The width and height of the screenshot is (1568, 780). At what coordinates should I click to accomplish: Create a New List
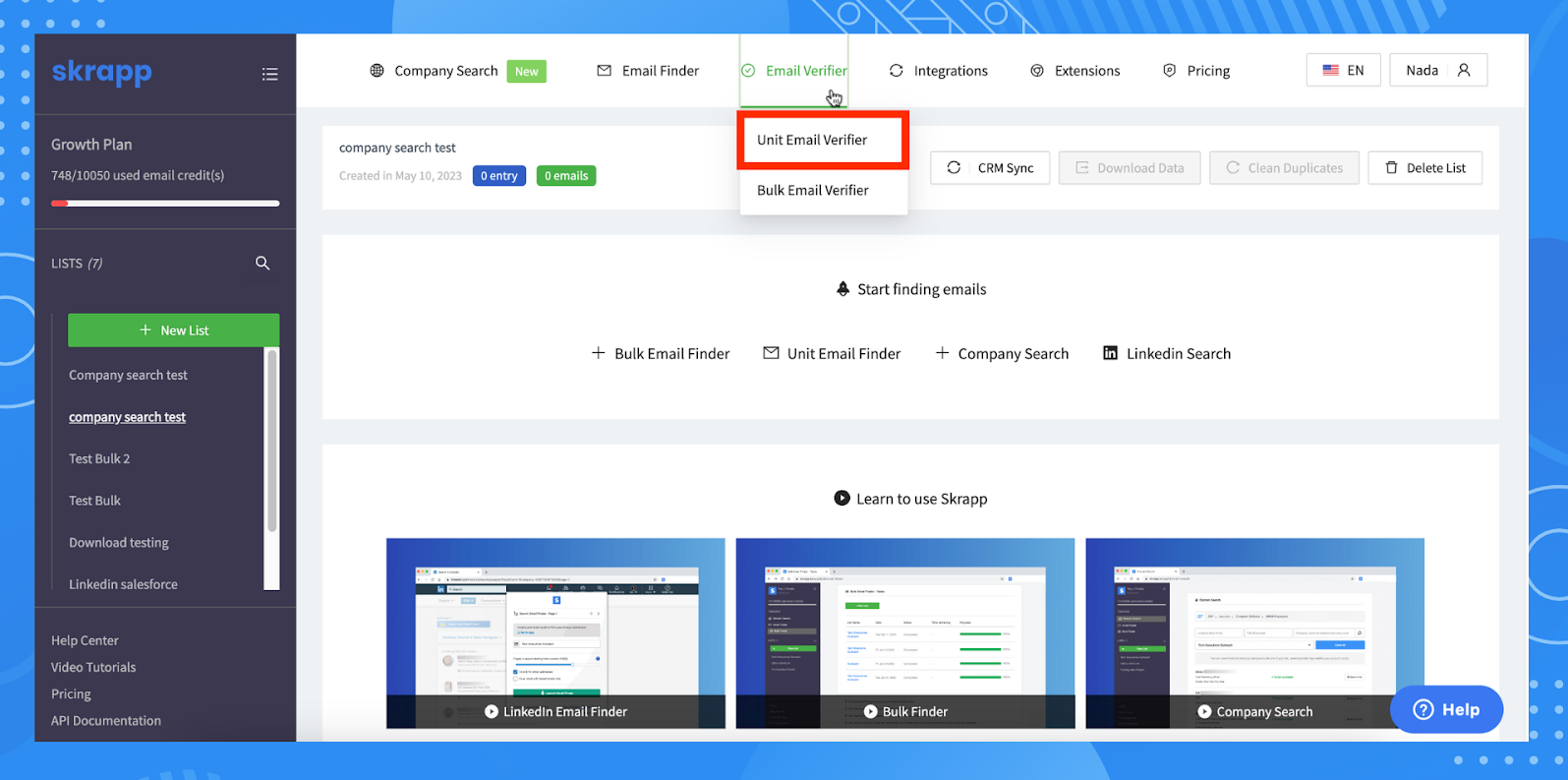tap(173, 330)
